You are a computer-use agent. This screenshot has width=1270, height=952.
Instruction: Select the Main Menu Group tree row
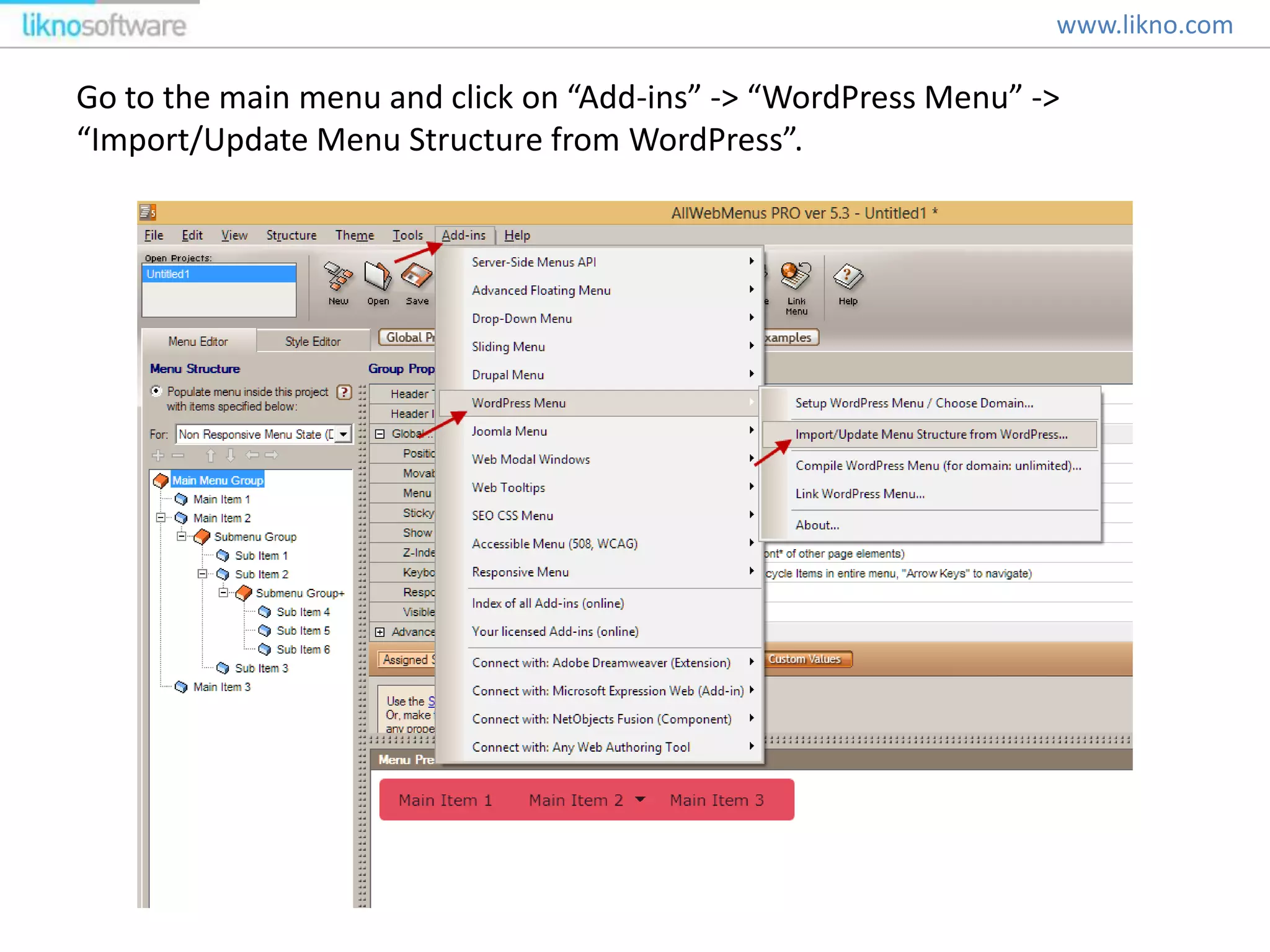coord(218,480)
